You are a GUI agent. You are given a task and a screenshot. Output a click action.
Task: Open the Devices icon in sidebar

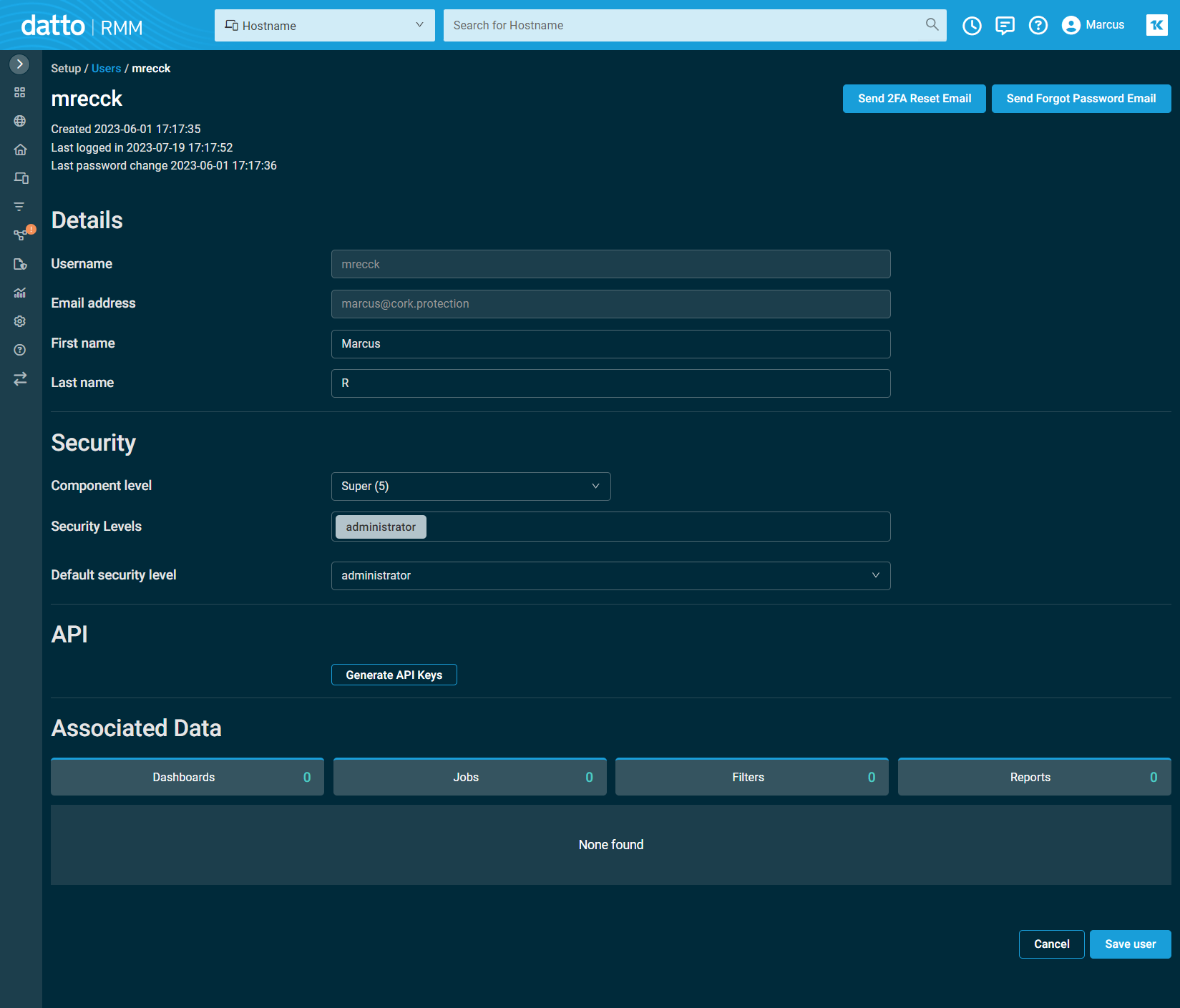pyautogui.click(x=21, y=178)
